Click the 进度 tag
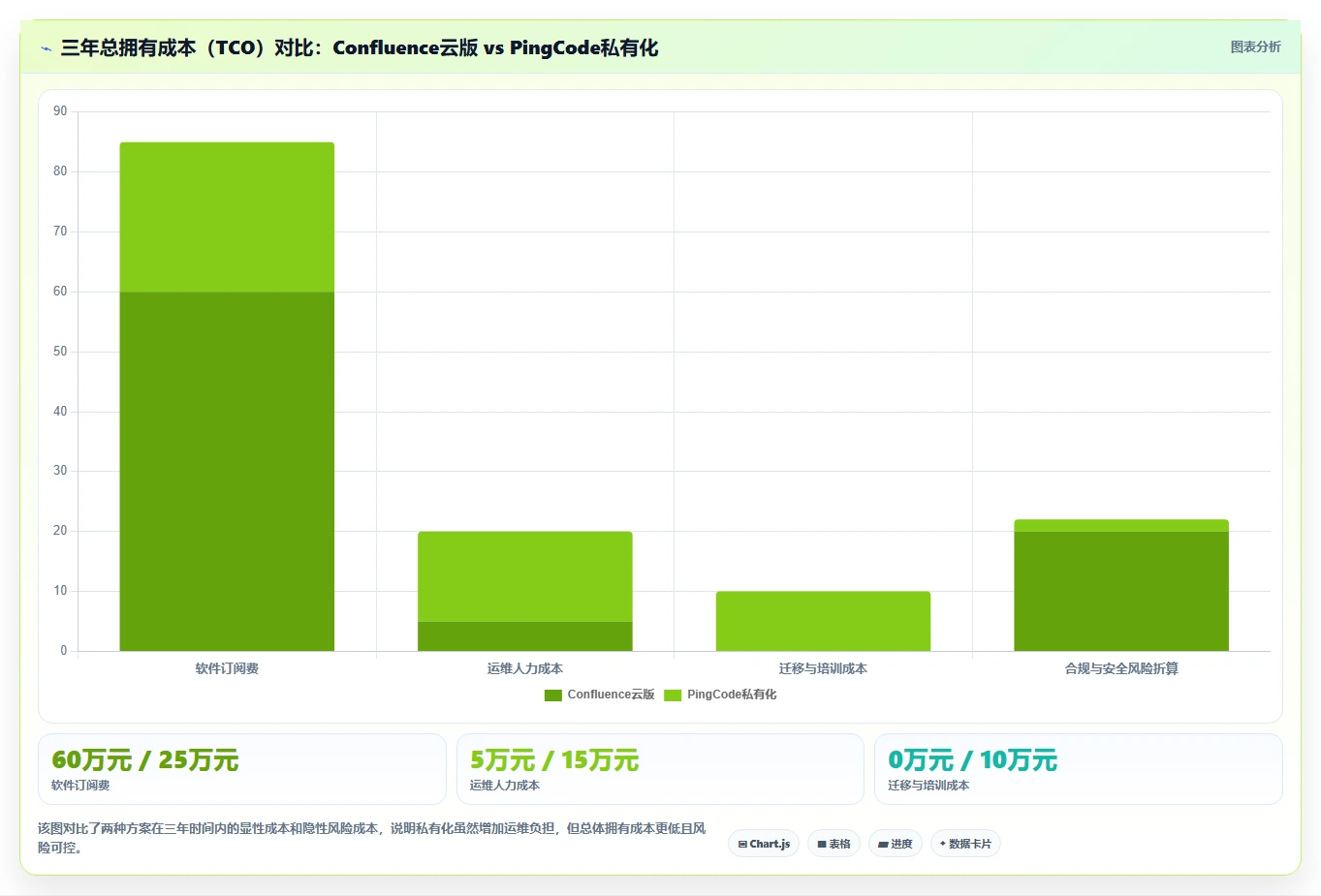 coord(896,844)
